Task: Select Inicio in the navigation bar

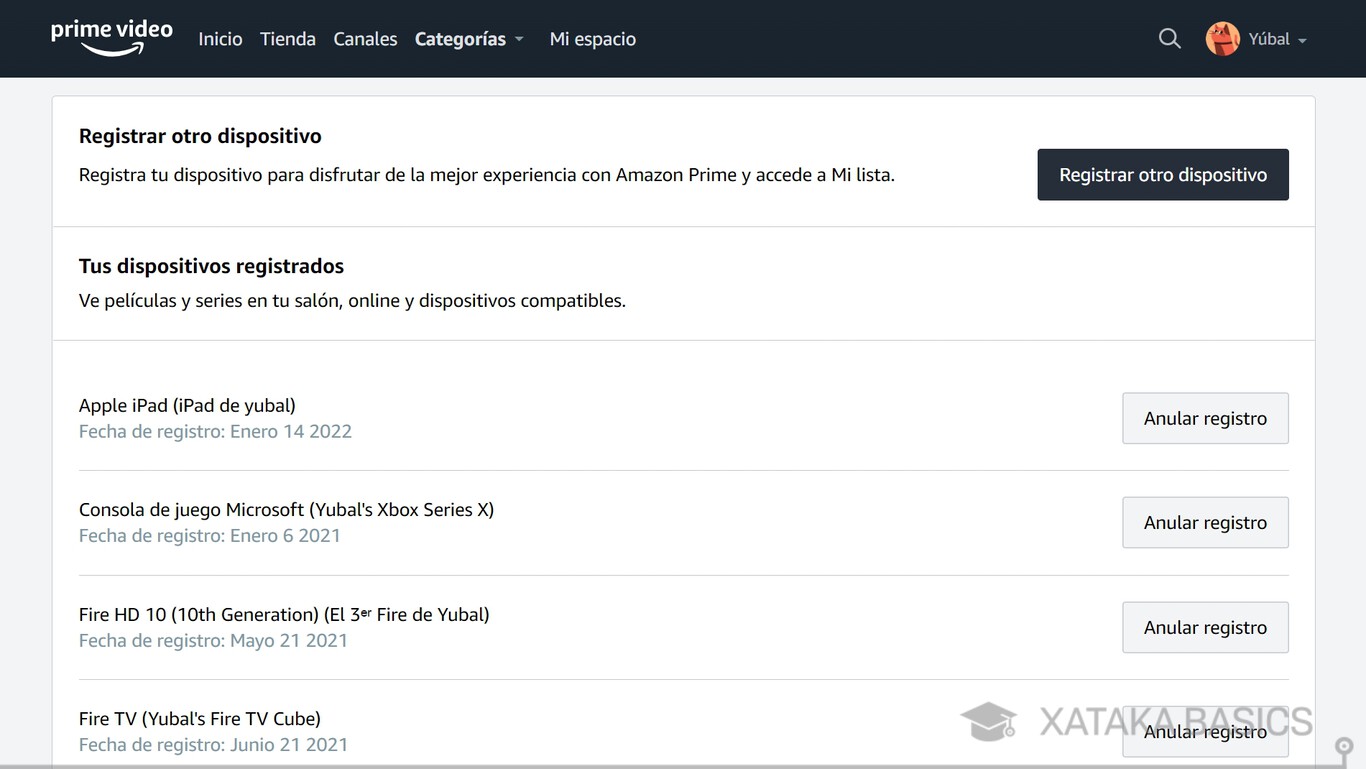Action: click(x=220, y=39)
